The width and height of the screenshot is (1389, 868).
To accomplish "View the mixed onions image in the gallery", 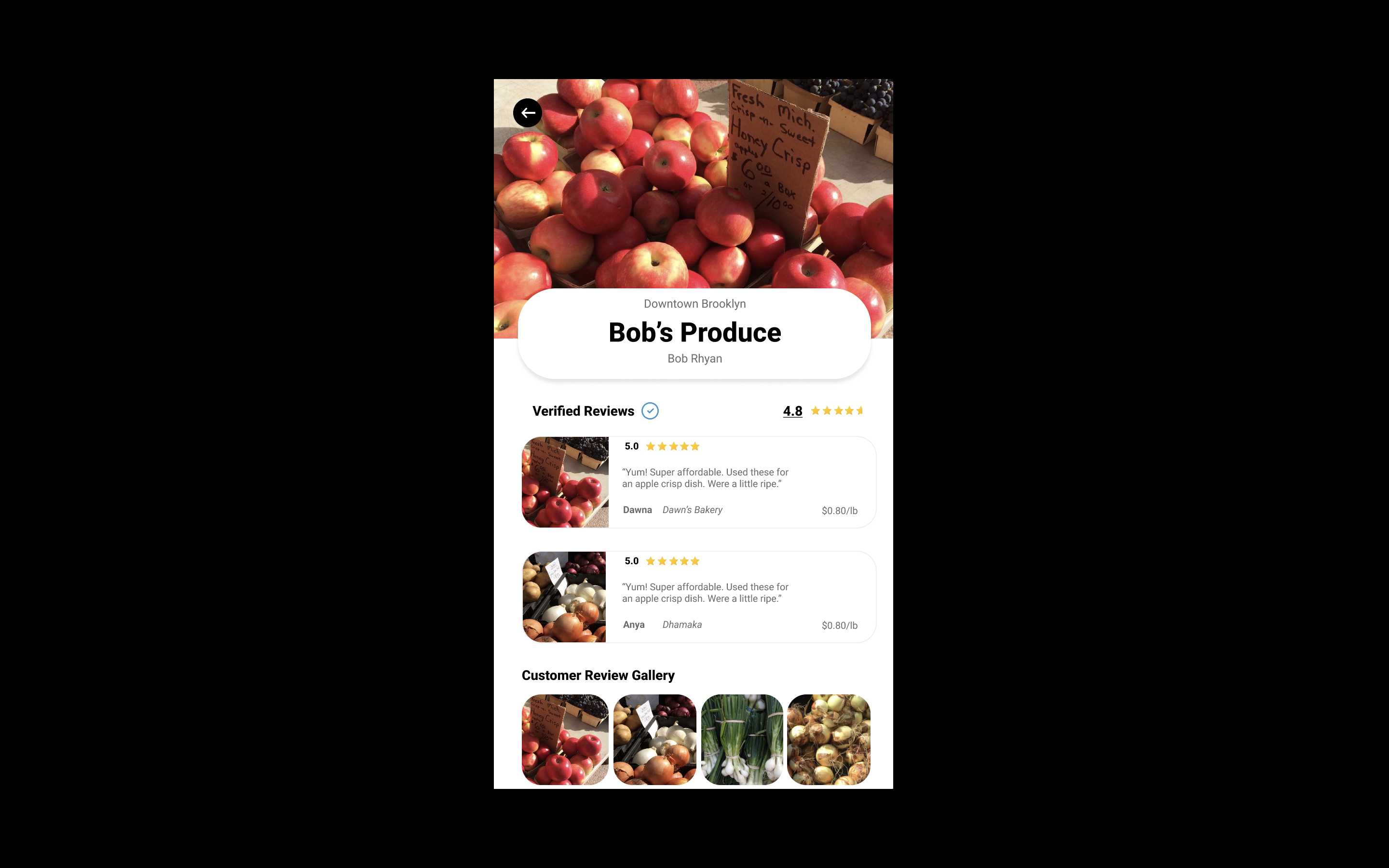I will [x=655, y=739].
